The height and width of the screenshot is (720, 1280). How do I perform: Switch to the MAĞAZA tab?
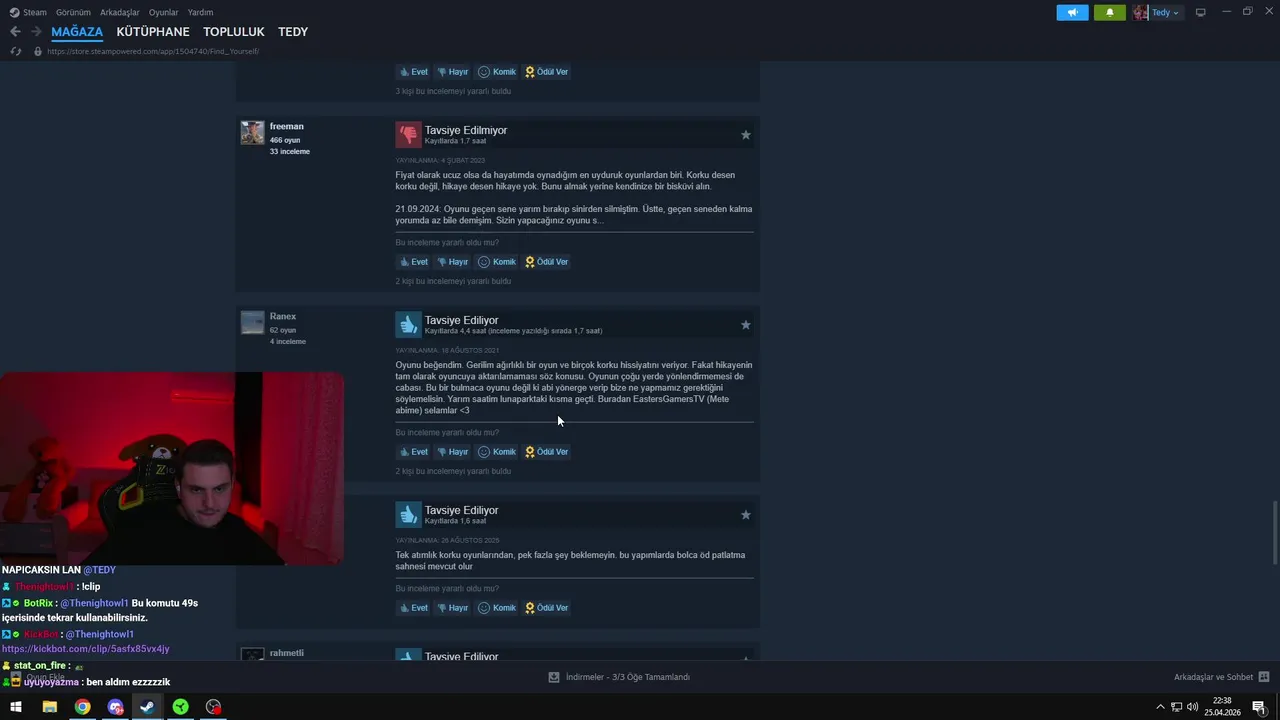[77, 32]
